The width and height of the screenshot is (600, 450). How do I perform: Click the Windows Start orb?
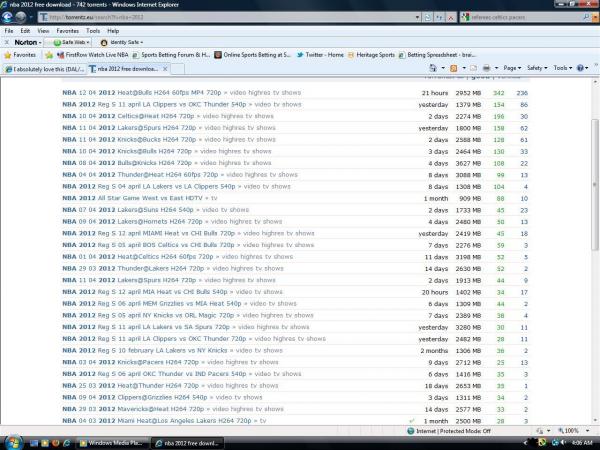12,442
